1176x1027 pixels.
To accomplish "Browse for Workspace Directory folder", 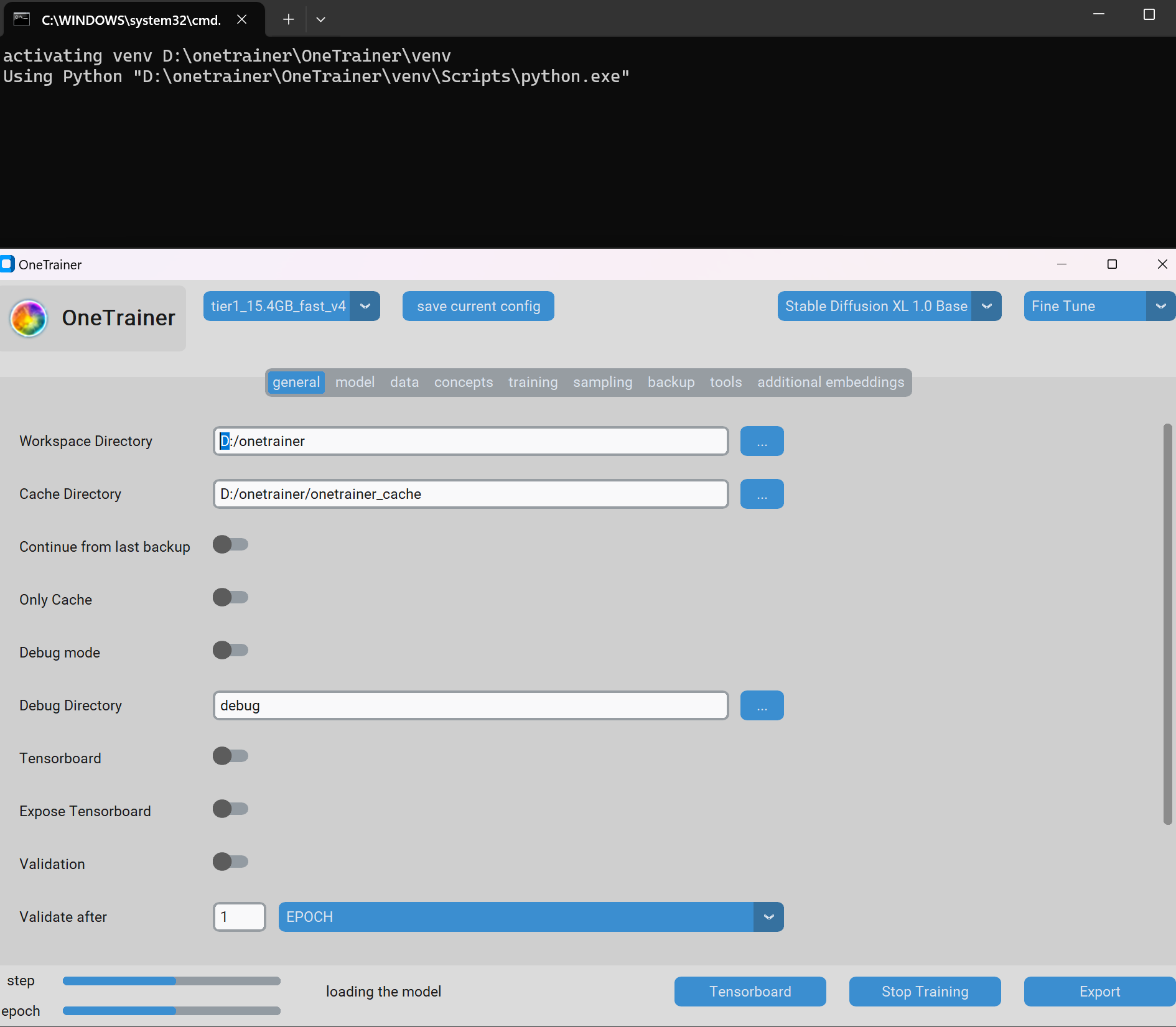I will 762,441.
